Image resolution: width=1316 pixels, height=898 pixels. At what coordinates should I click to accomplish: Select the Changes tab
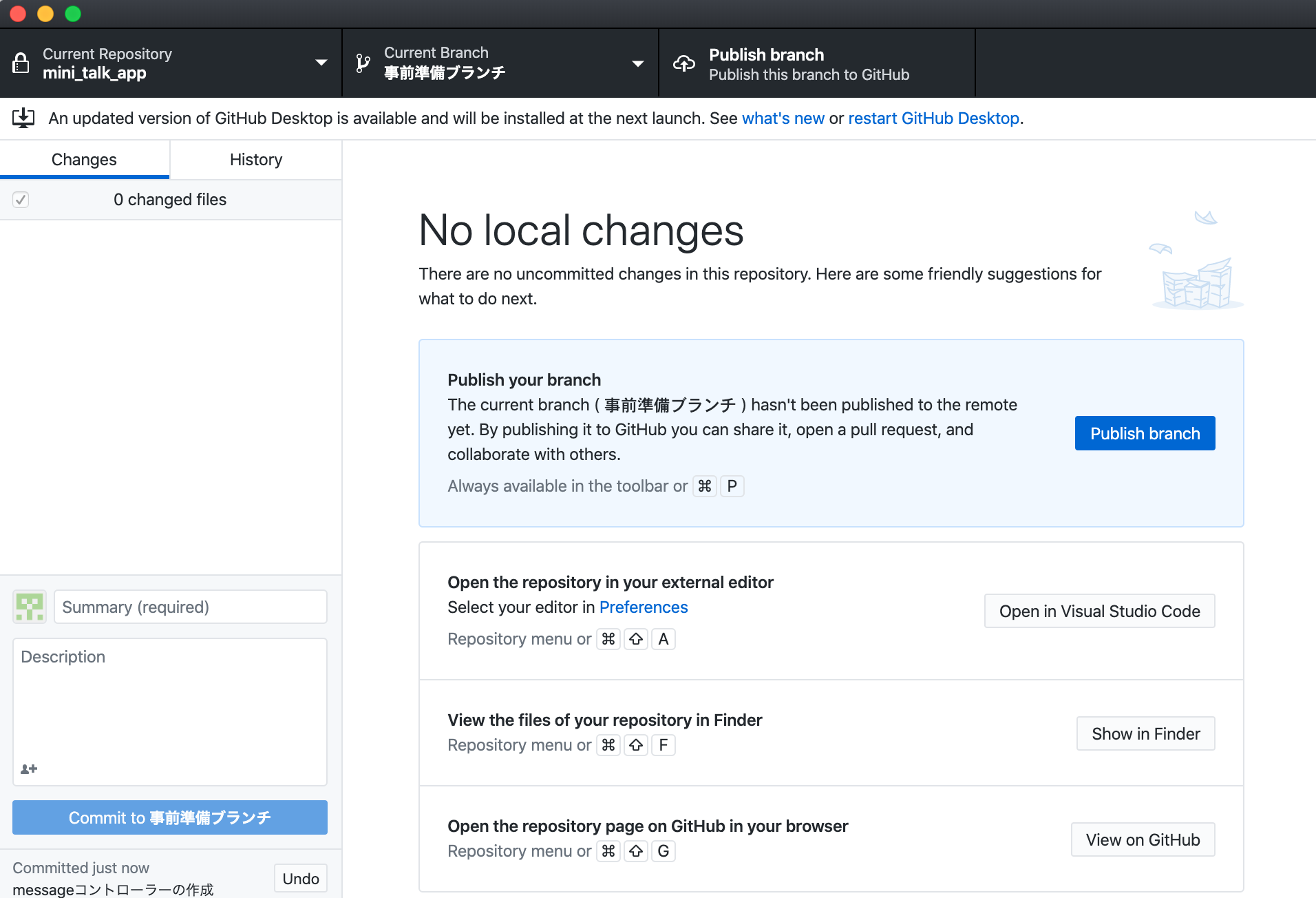pyautogui.click(x=84, y=160)
